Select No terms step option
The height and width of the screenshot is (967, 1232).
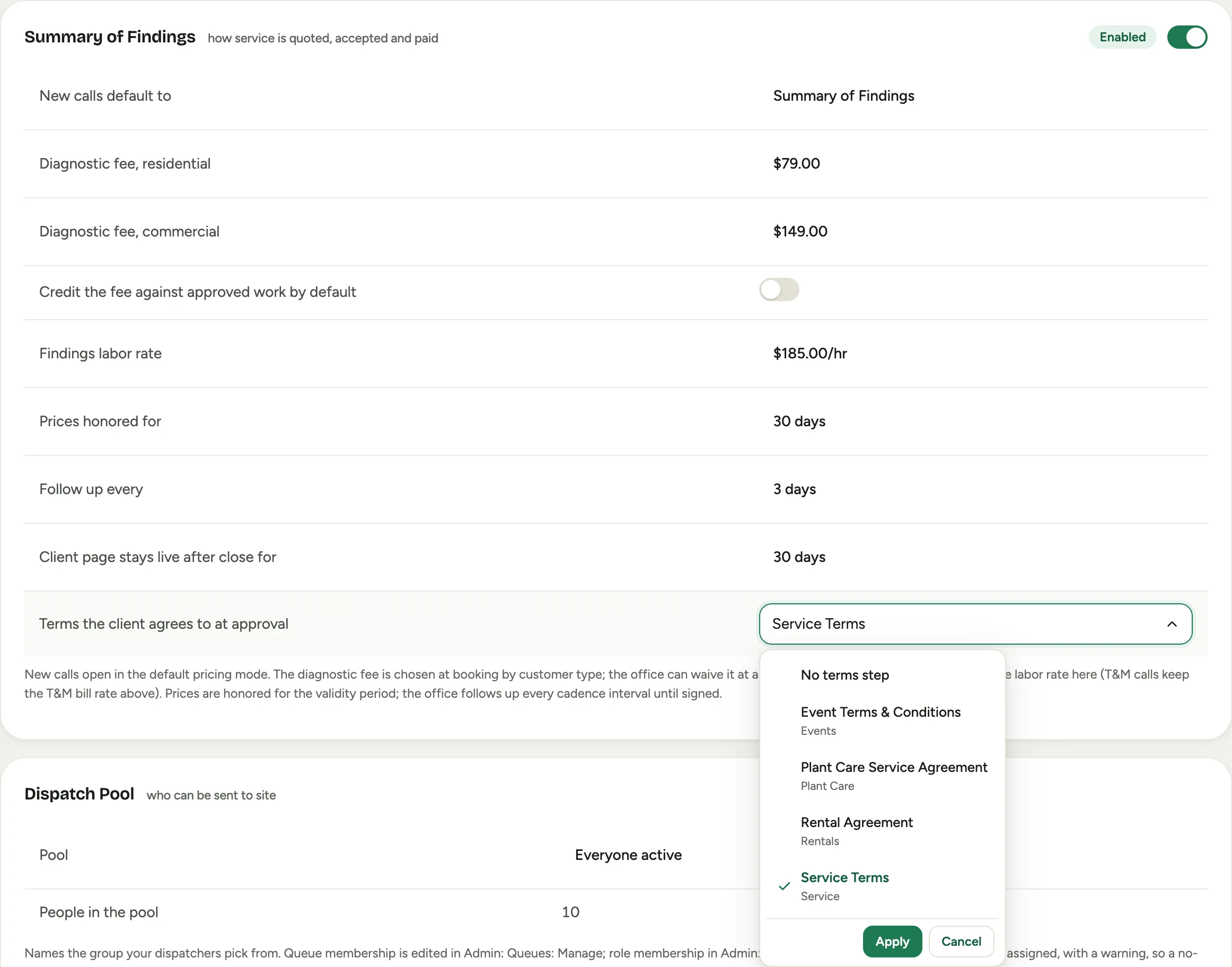coord(883,675)
